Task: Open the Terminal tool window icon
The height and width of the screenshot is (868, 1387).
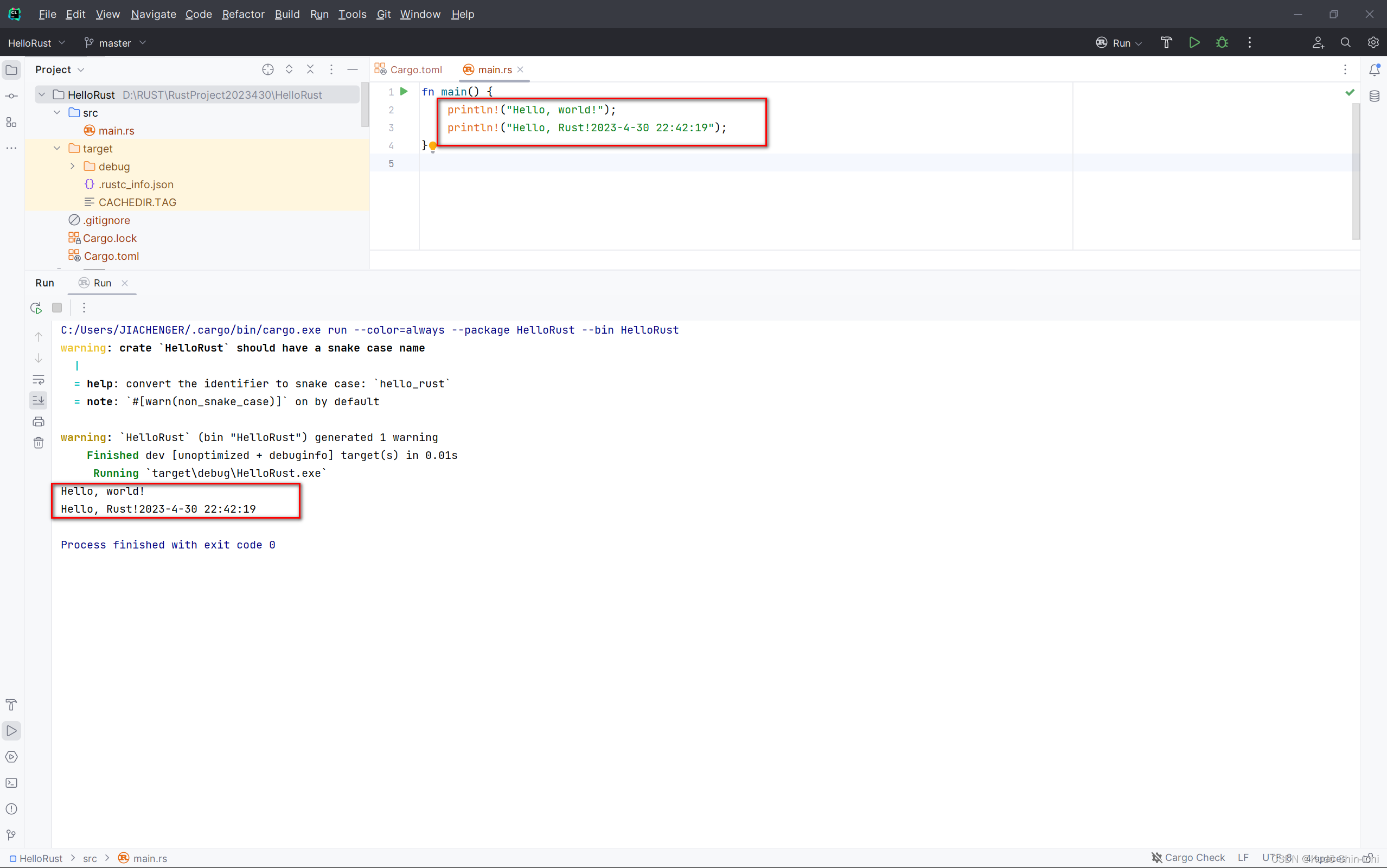Action: click(x=11, y=783)
